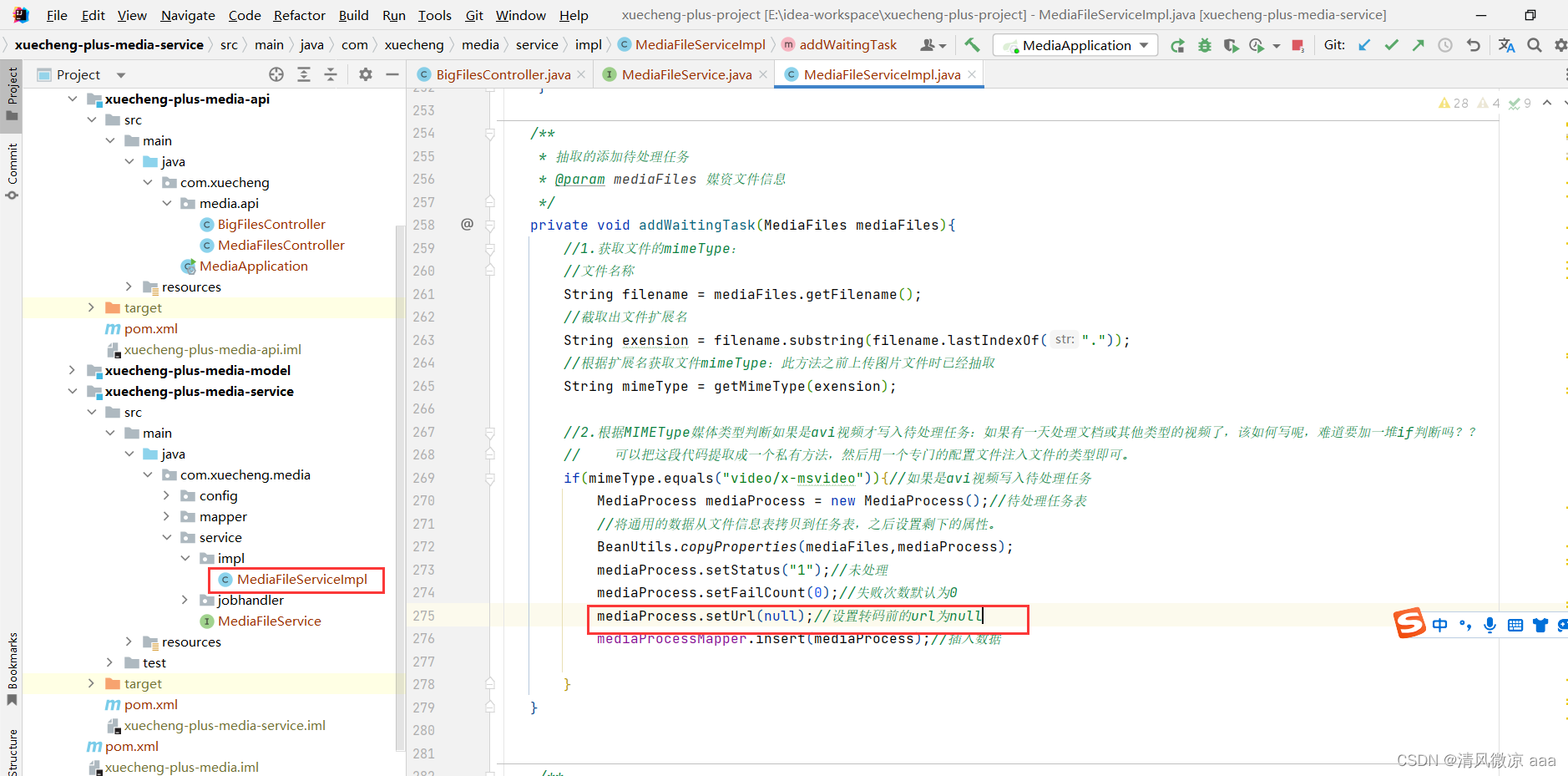Toggle the Project tool window sidebar tab
This screenshot has height=776, width=1568.
(x=12, y=94)
